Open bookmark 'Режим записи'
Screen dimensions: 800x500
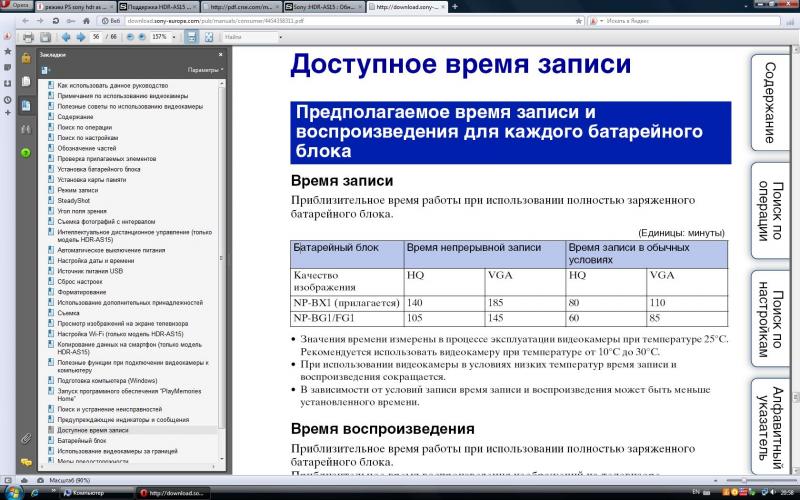coord(78,190)
